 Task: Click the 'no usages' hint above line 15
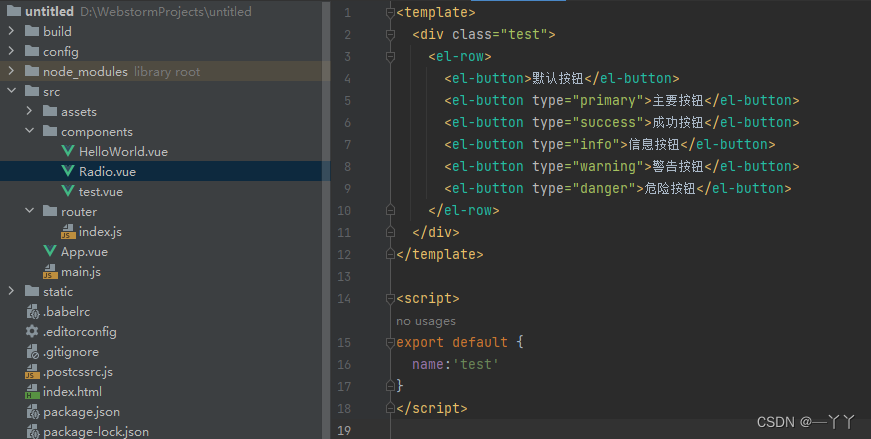426,321
